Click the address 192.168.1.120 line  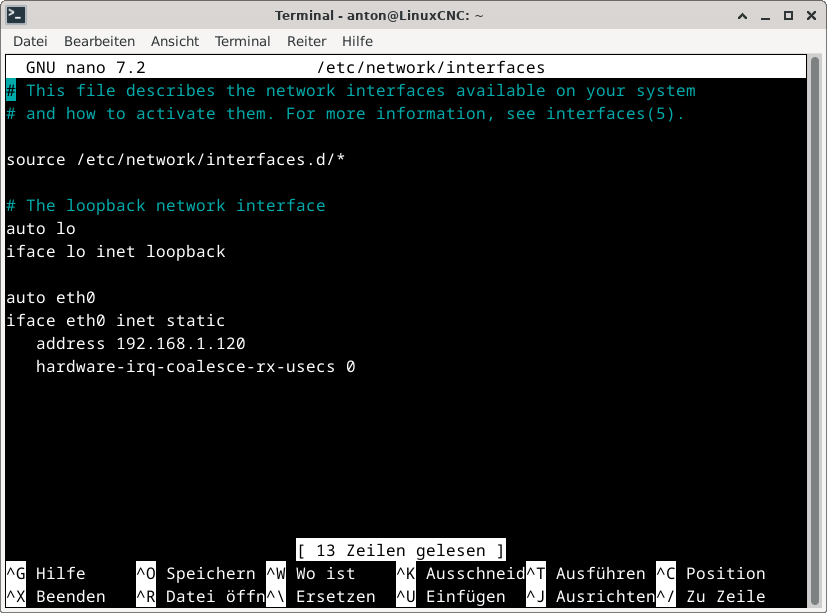click(x=141, y=343)
